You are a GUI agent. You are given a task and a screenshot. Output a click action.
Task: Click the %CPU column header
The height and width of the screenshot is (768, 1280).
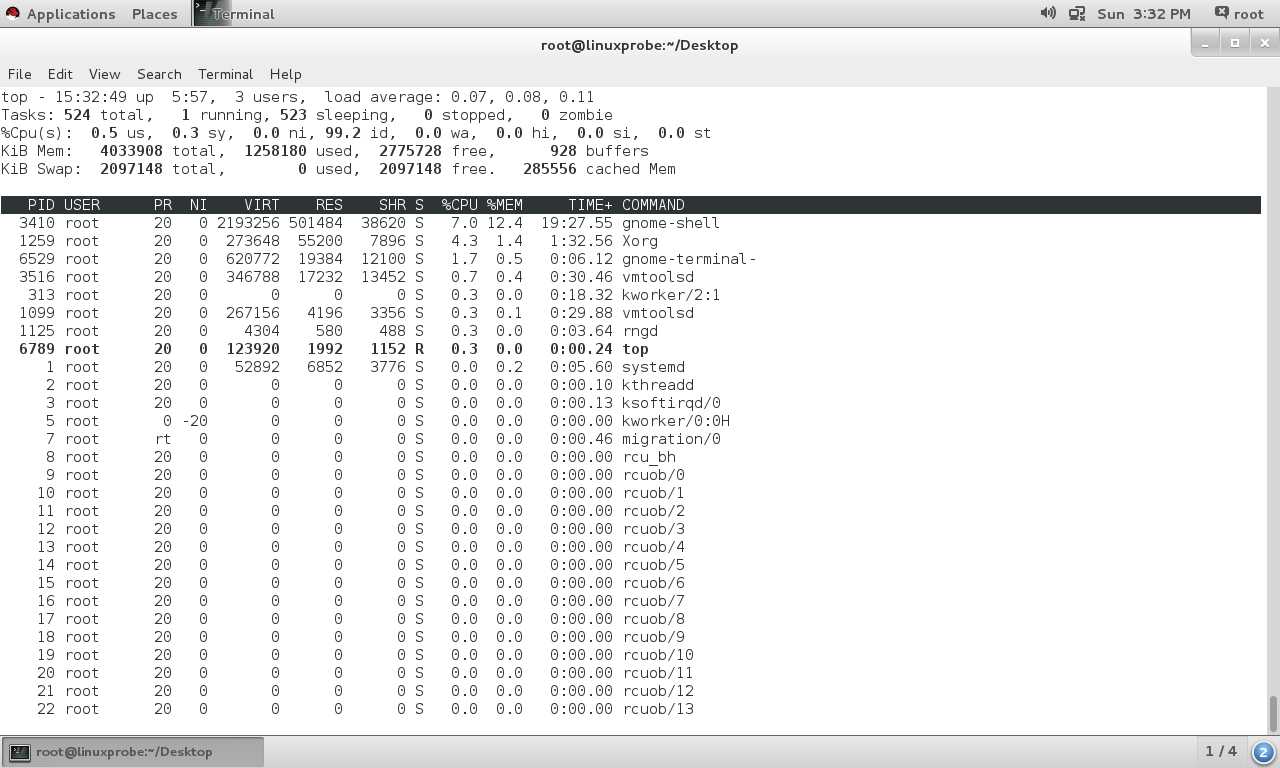460,205
